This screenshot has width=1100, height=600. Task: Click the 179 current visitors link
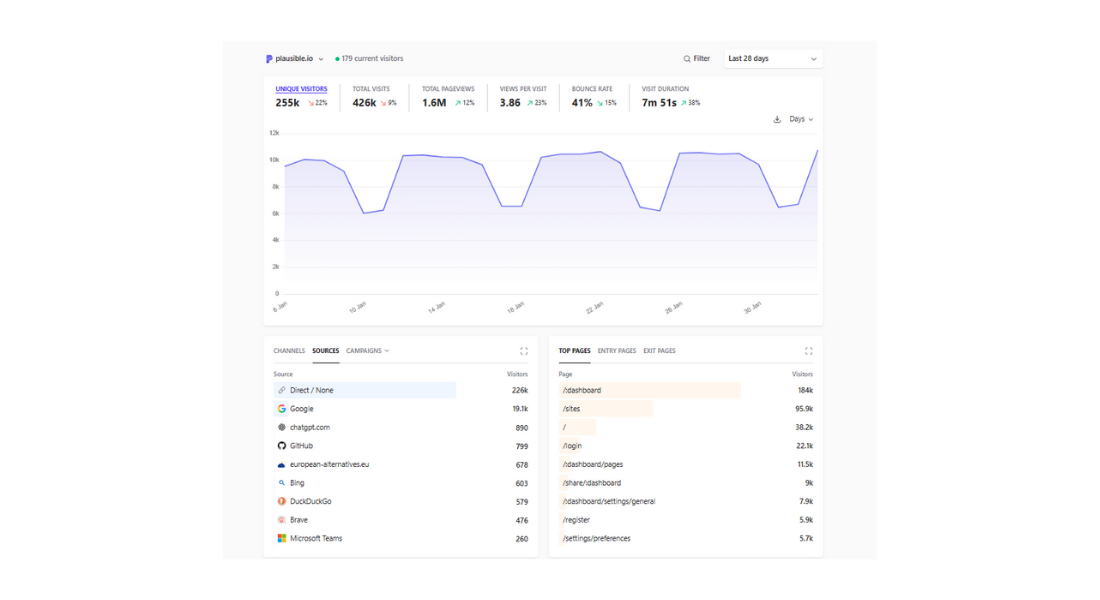click(x=371, y=59)
